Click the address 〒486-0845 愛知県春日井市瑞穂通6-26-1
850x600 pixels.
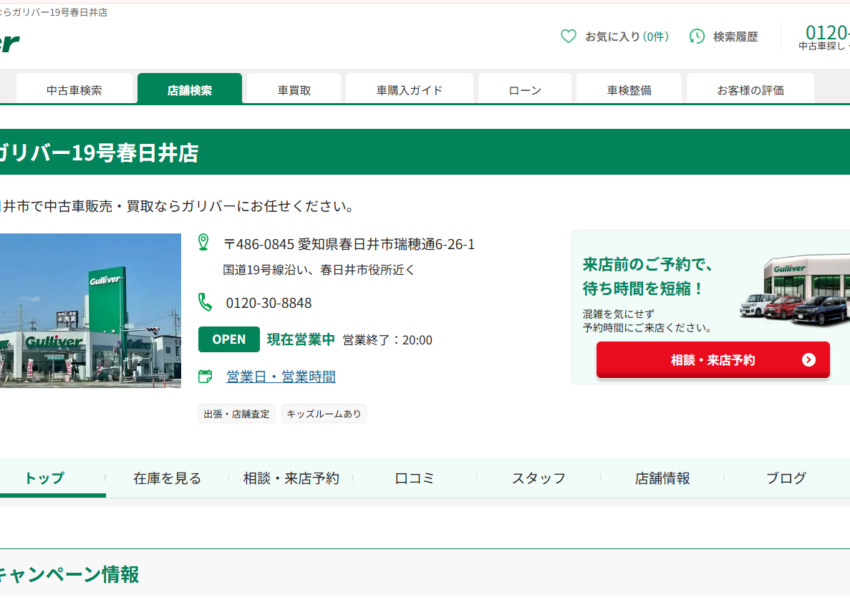pyautogui.click(x=349, y=244)
